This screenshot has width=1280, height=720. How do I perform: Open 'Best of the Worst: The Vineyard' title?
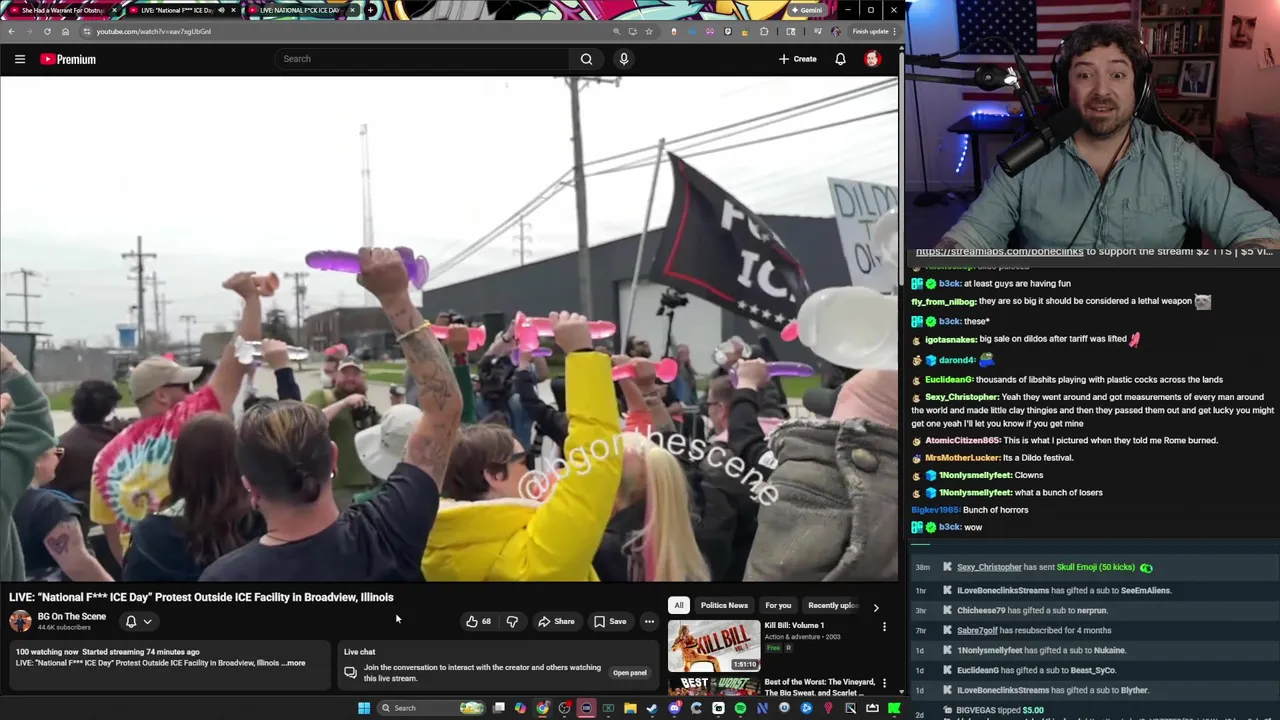[x=820, y=687]
